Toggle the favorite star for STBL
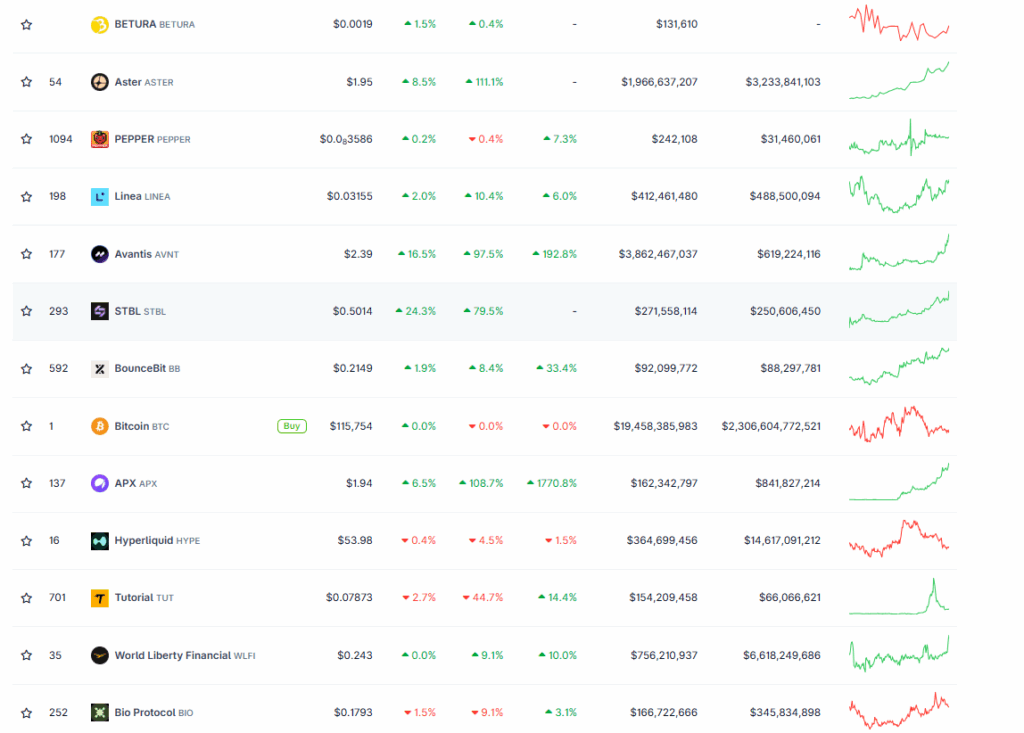This screenshot has width=1024, height=733. [26, 311]
